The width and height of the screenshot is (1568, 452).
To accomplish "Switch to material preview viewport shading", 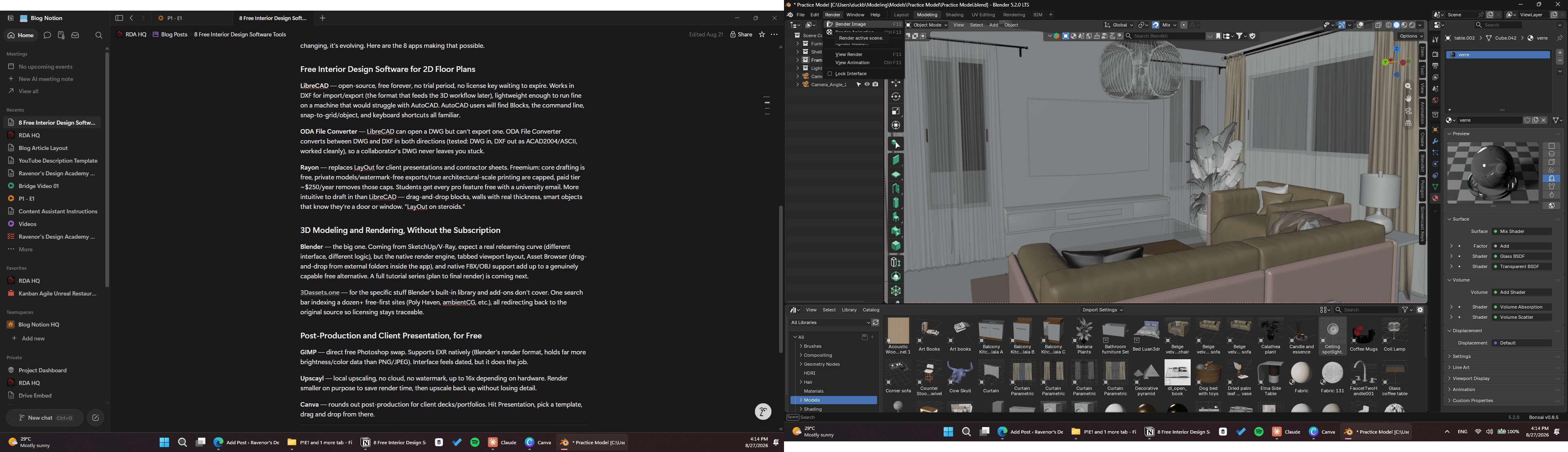I will pos(1405,26).
